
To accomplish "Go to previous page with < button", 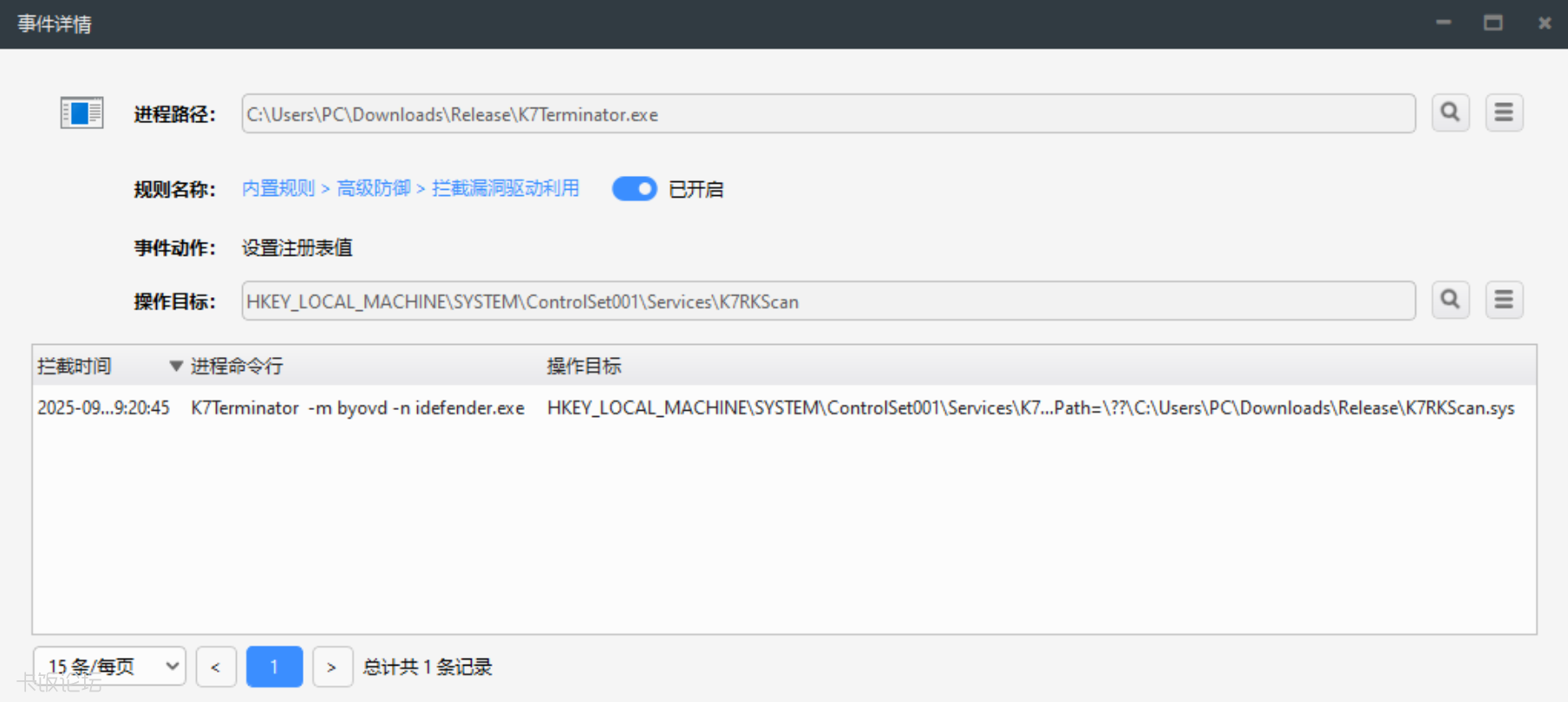I will point(216,667).
